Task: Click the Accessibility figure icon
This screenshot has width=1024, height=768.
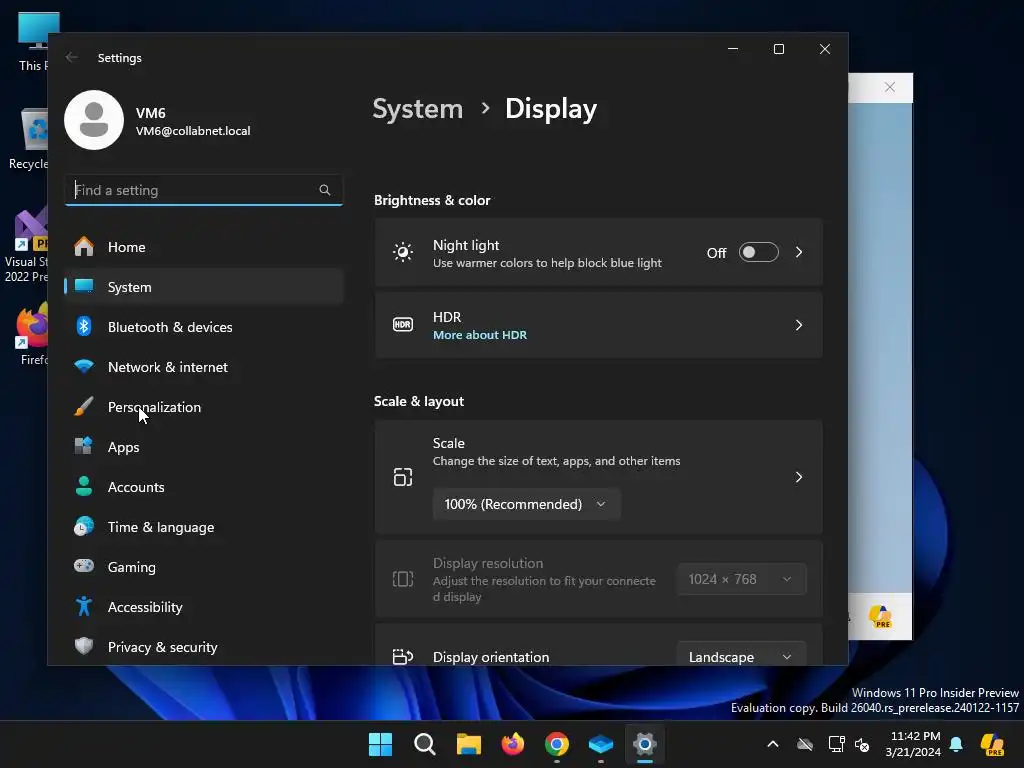Action: pyautogui.click(x=84, y=607)
